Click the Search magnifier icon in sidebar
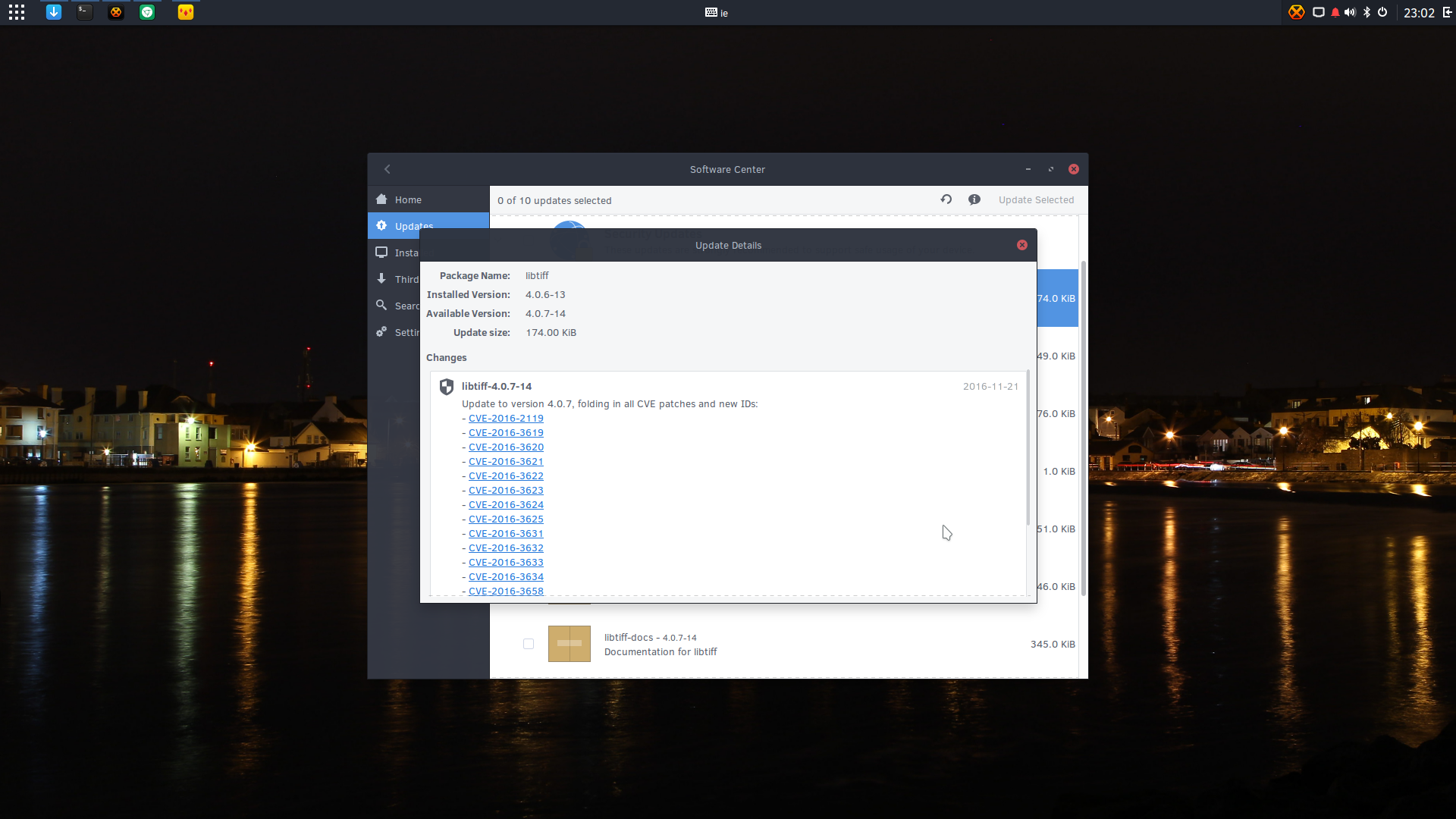This screenshot has width=1456, height=819. point(381,305)
